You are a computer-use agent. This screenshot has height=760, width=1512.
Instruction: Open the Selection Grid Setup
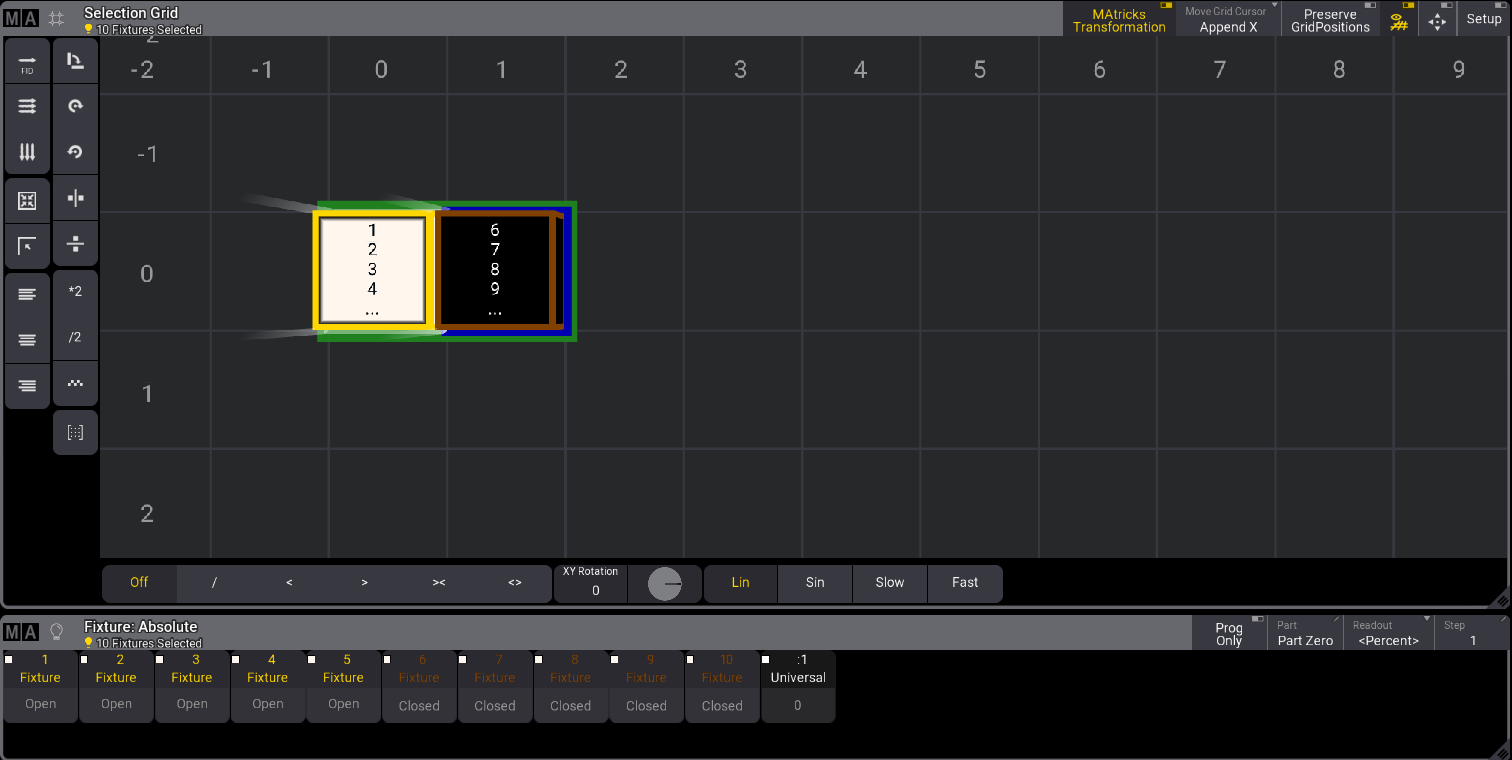click(1483, 19)
